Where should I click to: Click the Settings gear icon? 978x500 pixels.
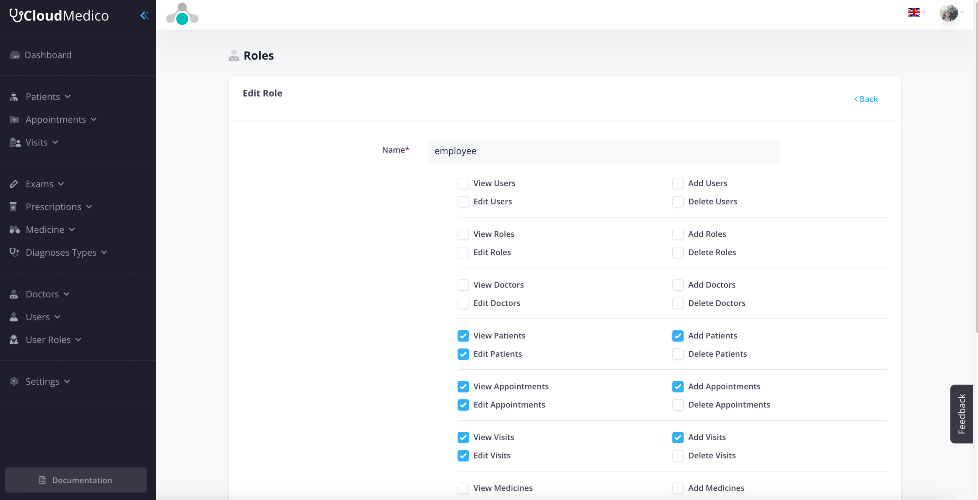click(14, 382)
